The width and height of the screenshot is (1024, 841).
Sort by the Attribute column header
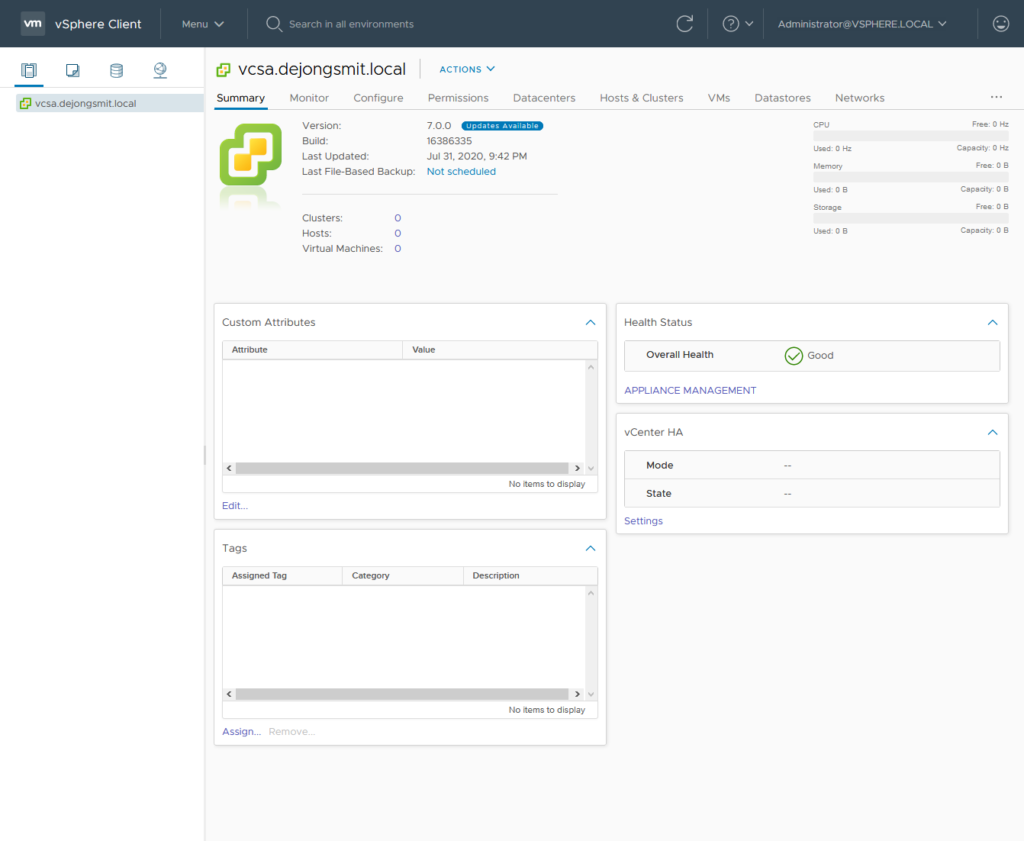click(x=312, y=350)
